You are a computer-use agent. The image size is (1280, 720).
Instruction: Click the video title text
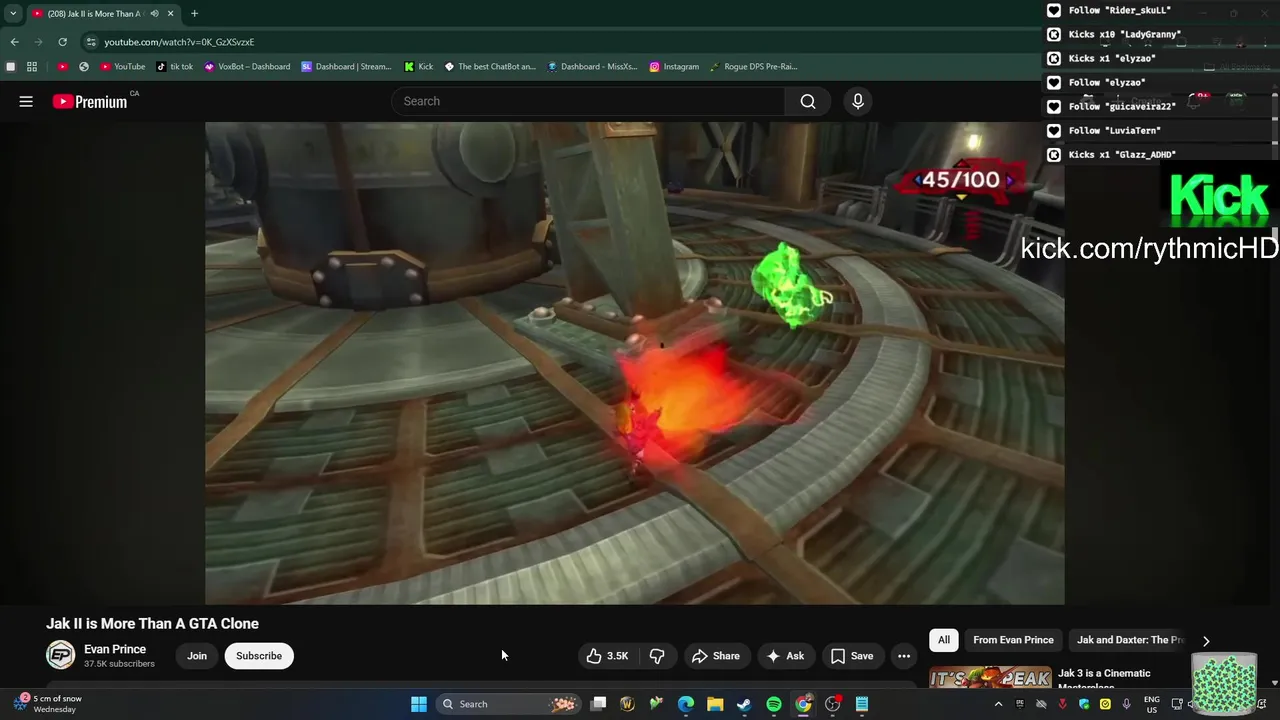coord(152,623)
